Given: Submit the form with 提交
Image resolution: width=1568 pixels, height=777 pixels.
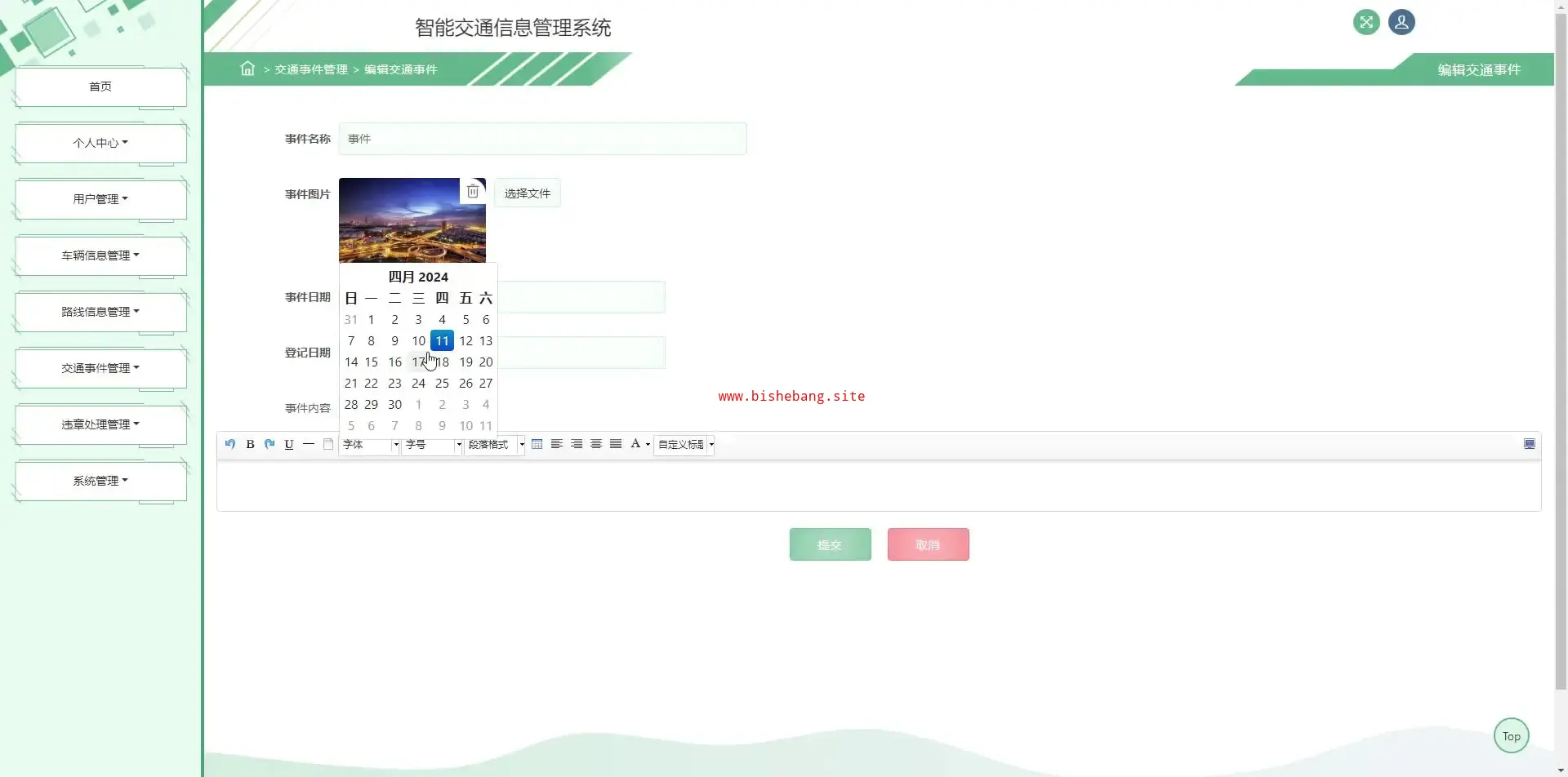Looking at the screenshot, I should point(830,544).
